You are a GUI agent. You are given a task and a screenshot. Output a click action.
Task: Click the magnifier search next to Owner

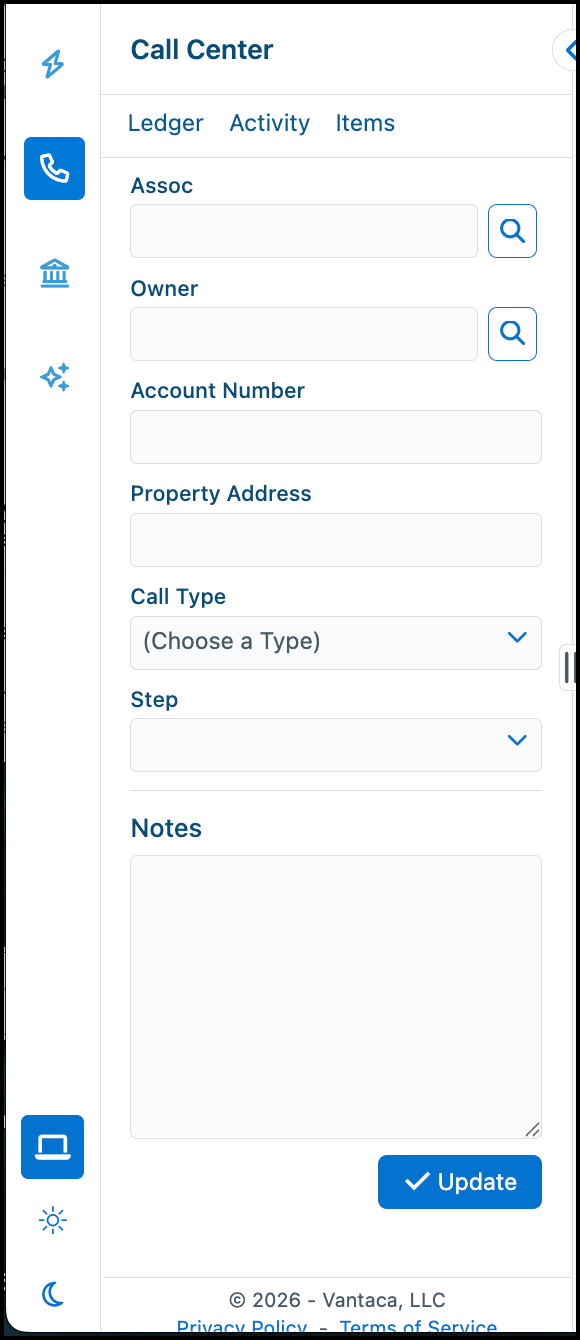(x=512, y=334)
